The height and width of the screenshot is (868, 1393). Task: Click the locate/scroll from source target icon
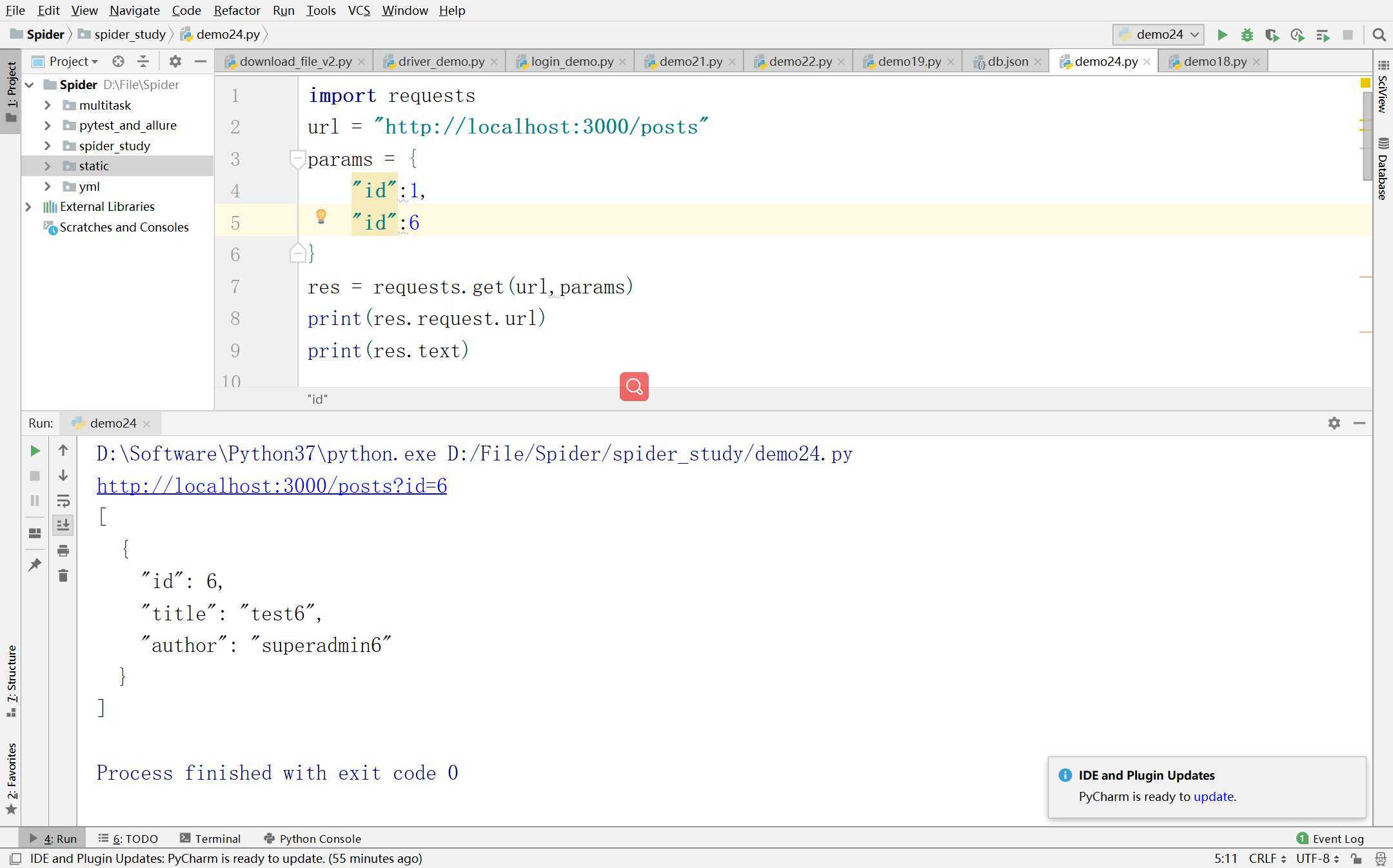118,61
